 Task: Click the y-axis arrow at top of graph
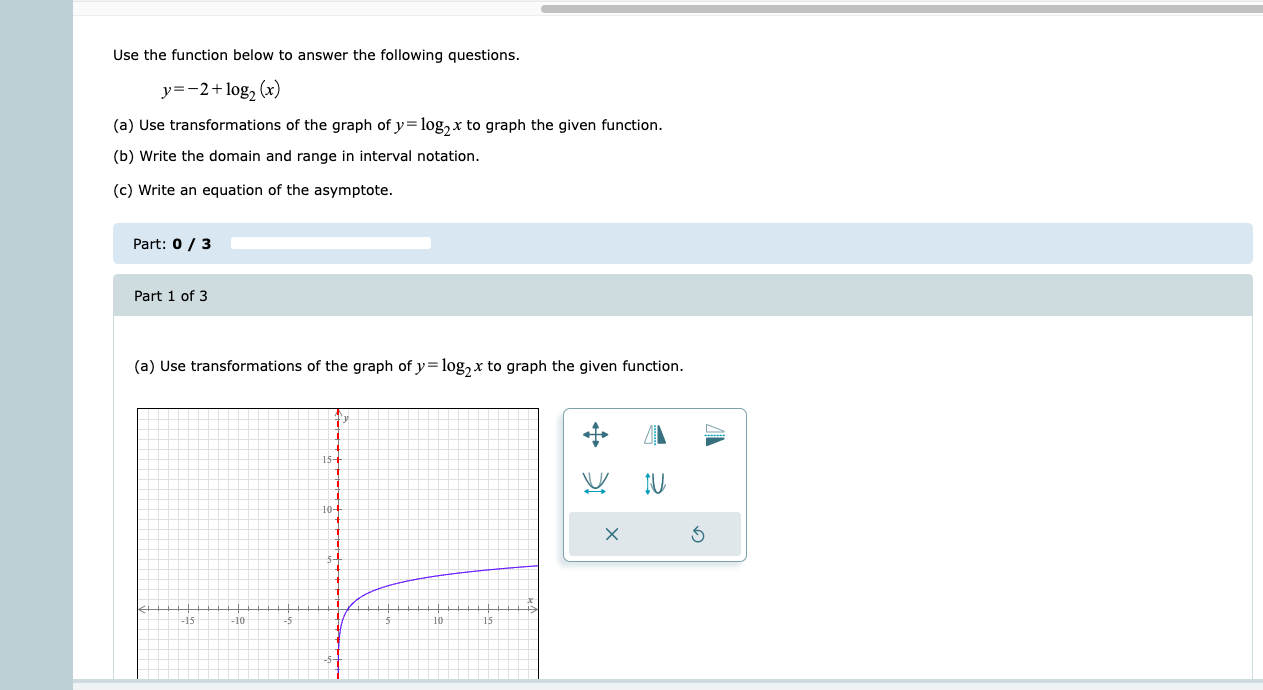(x=338, y=412)
